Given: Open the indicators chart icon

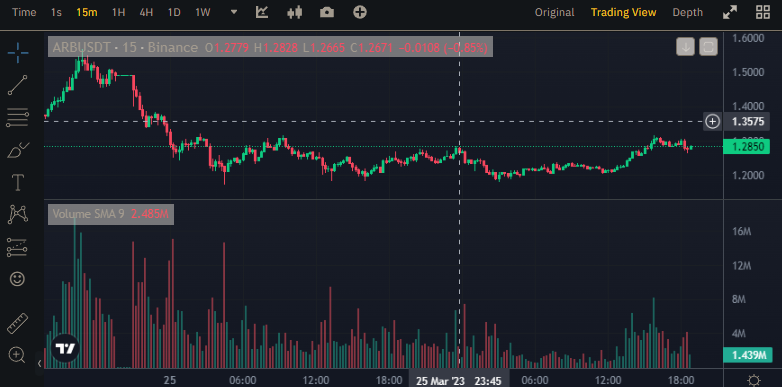Looking at the screenshot, I should point(262,12).
